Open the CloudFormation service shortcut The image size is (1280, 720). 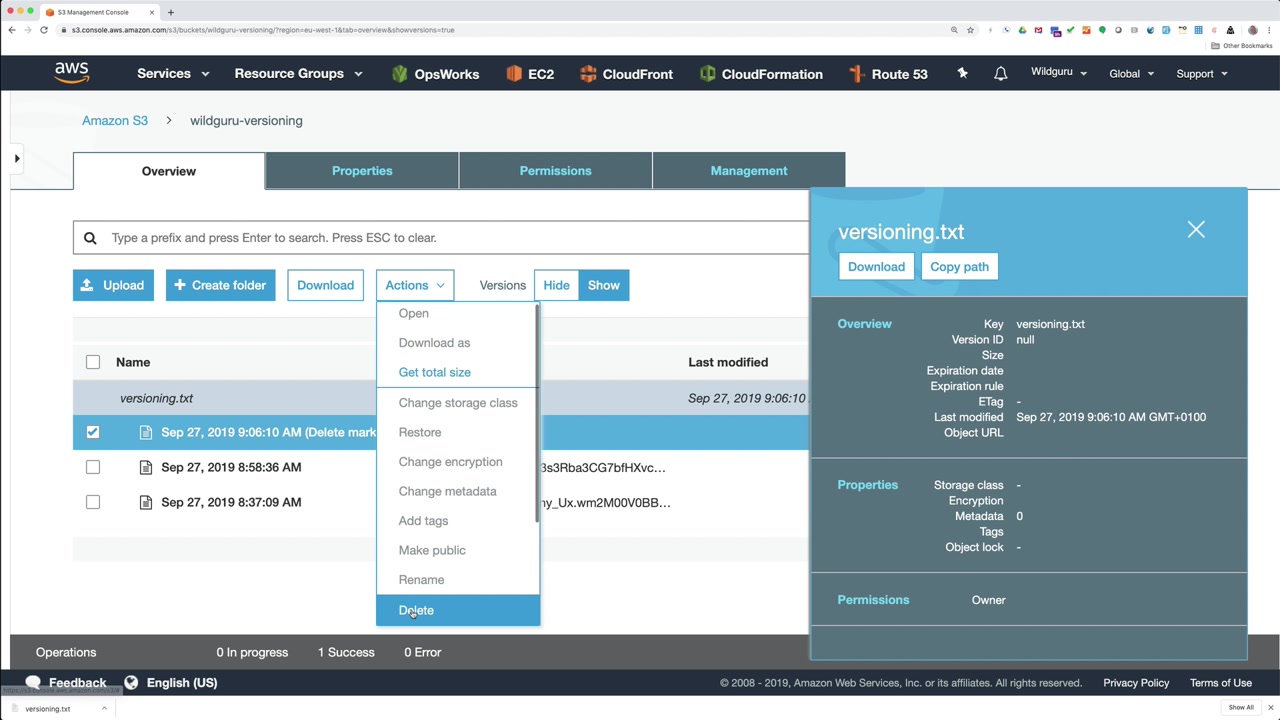(x=761, y=74)
